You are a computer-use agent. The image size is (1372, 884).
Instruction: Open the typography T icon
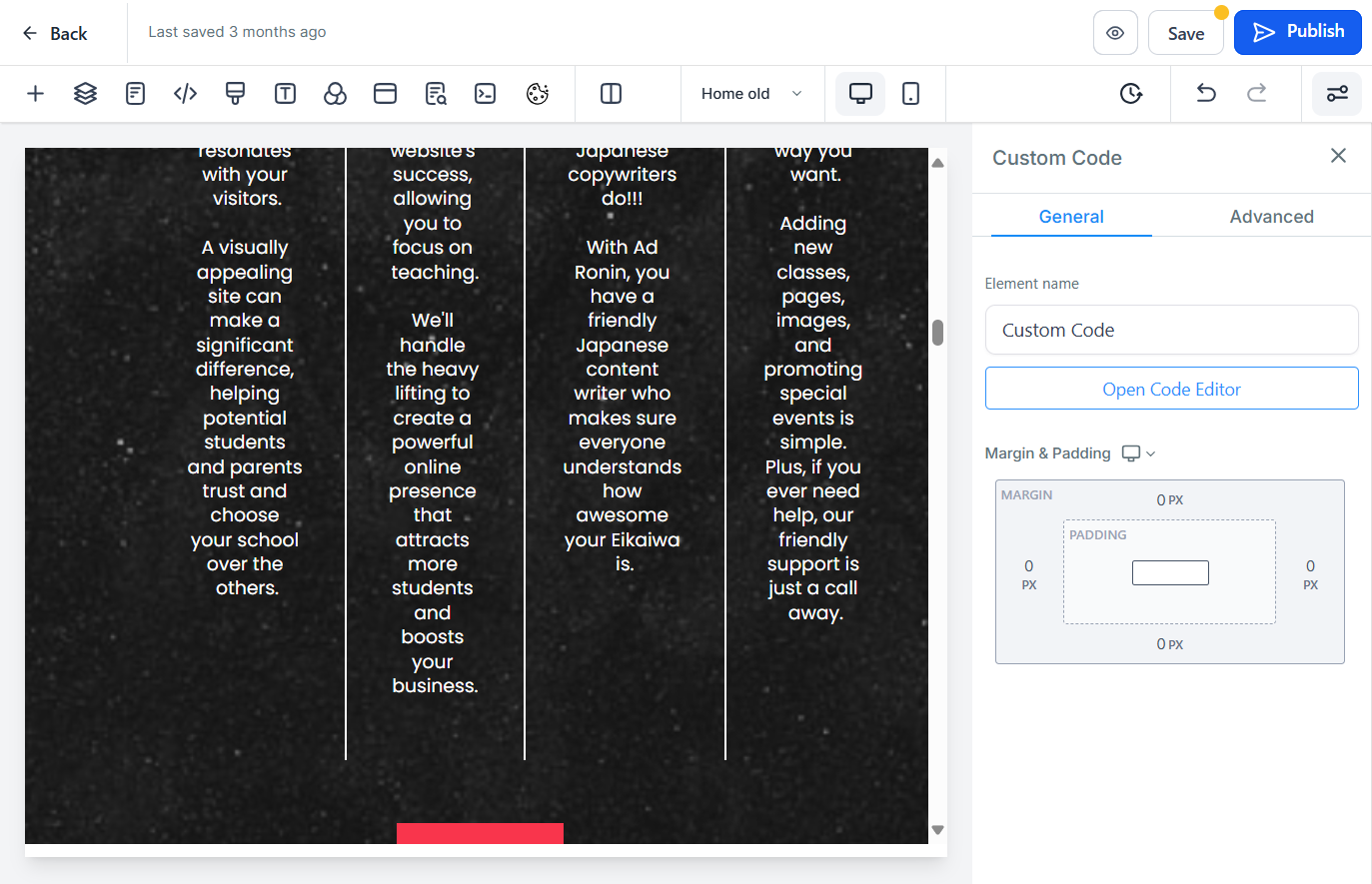point(285,94)
